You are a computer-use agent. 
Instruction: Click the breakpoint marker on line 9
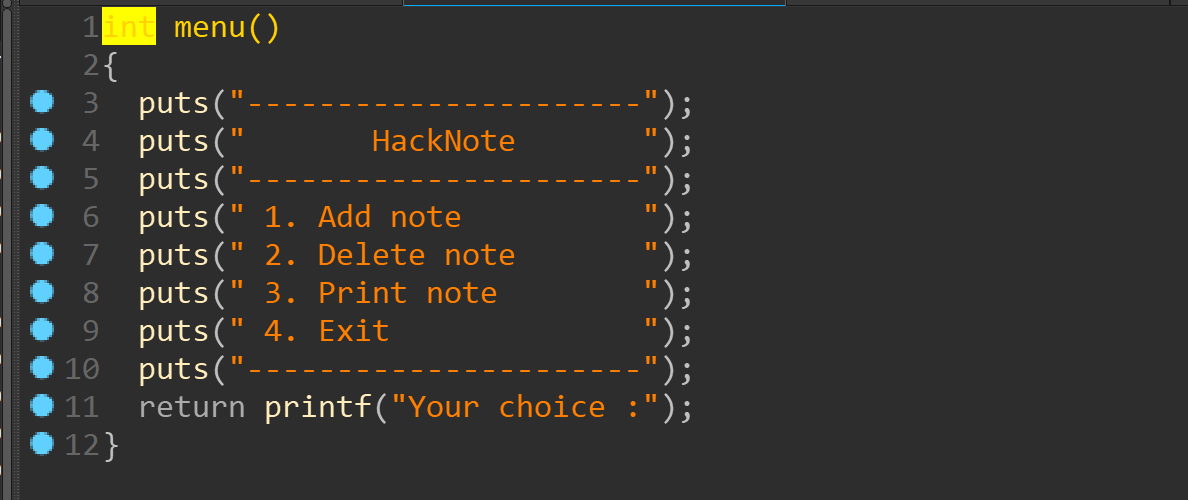42,329
